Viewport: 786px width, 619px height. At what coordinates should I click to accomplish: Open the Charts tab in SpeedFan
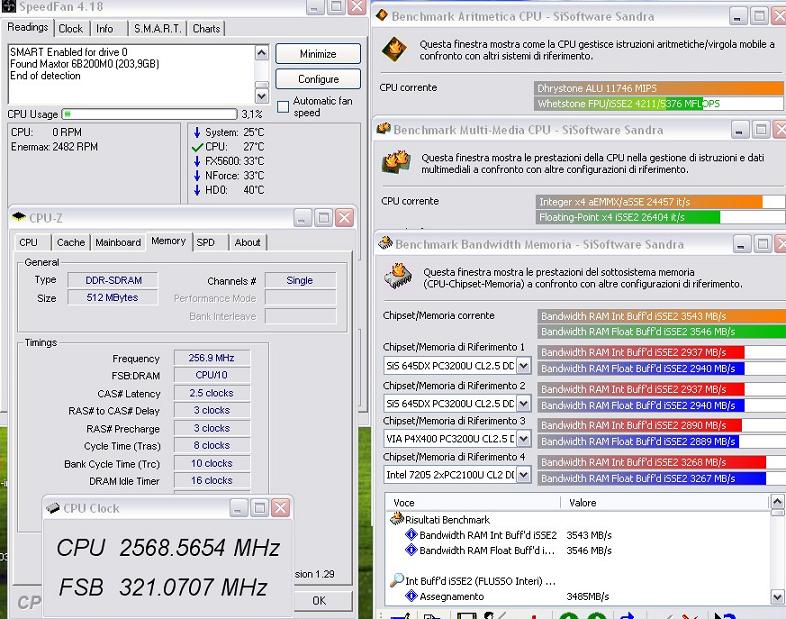click(207, 29)
